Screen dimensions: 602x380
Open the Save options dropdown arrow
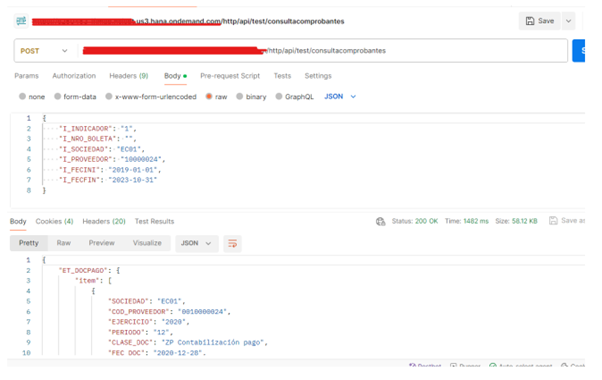pos(569,21)
